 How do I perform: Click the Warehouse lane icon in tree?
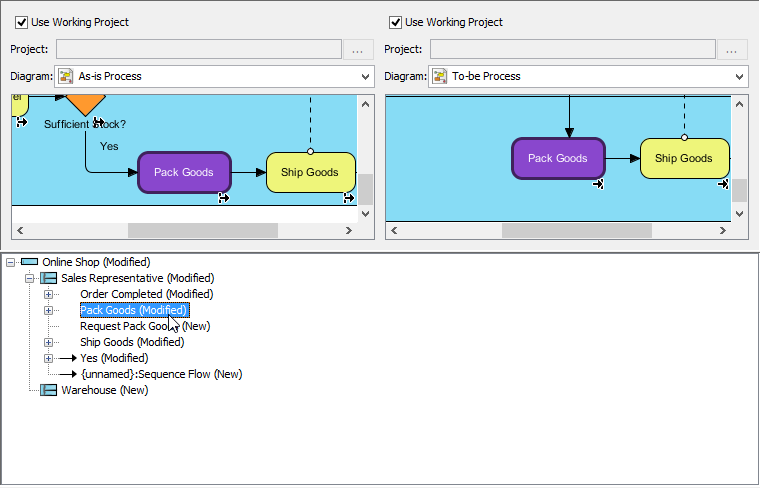(x=48, y=390)
